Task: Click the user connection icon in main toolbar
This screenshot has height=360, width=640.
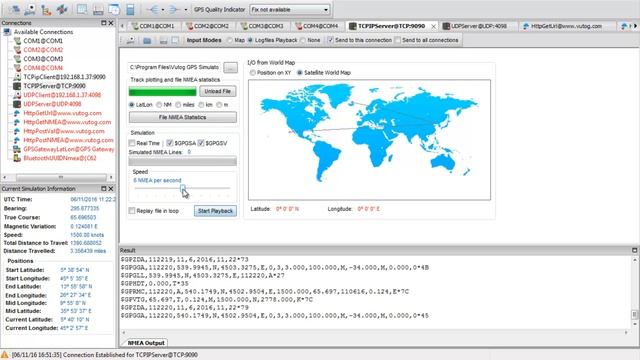Action: point(30,9)
